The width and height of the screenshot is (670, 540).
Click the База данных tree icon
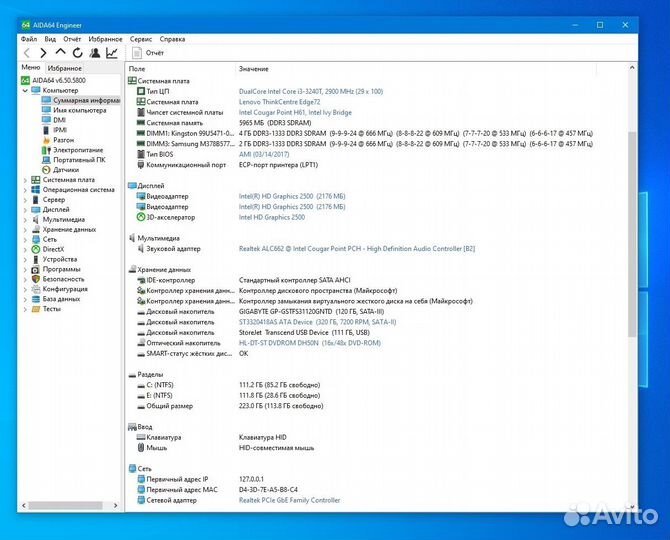[36, 299]
